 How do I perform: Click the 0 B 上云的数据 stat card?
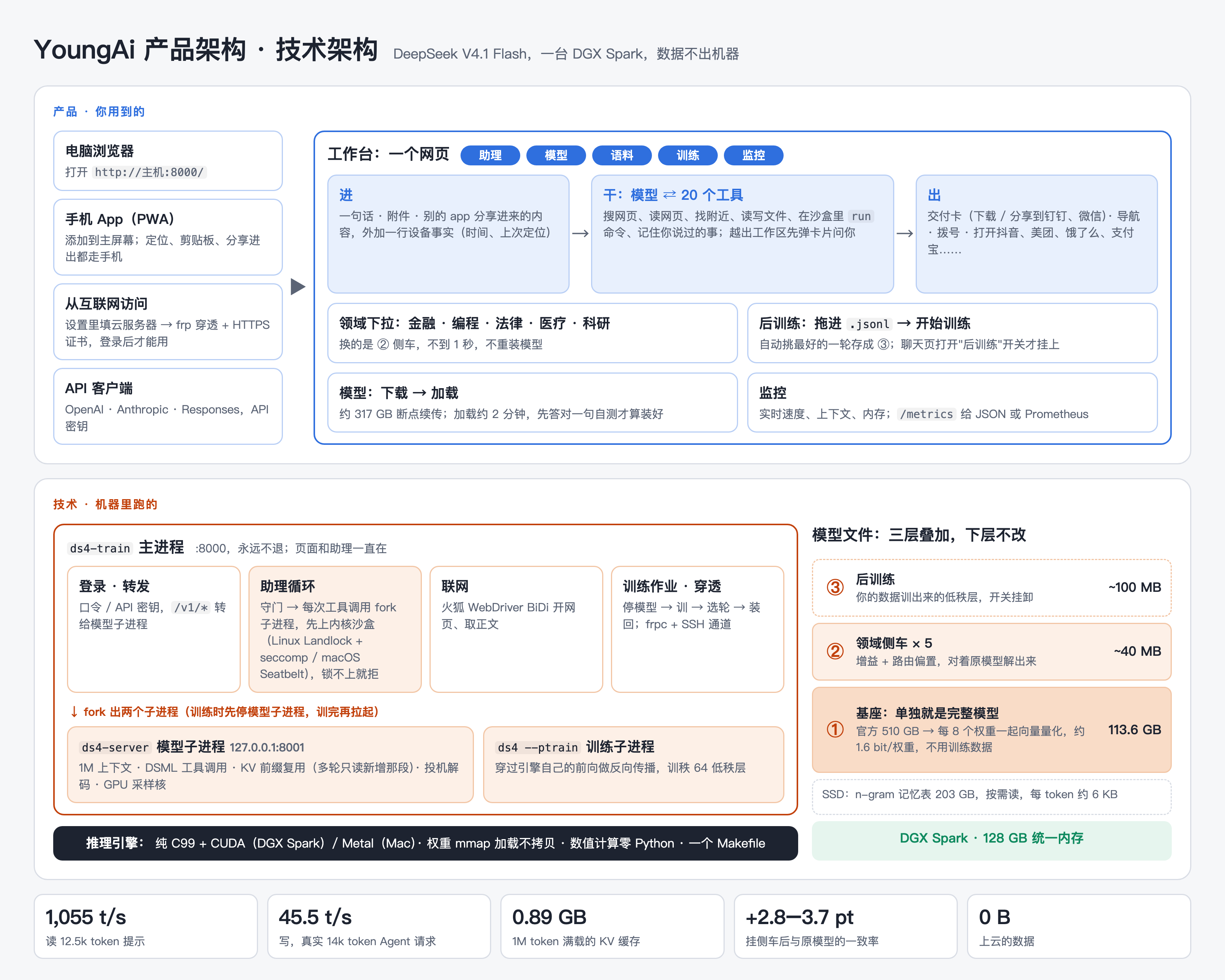coord(1078,926)
